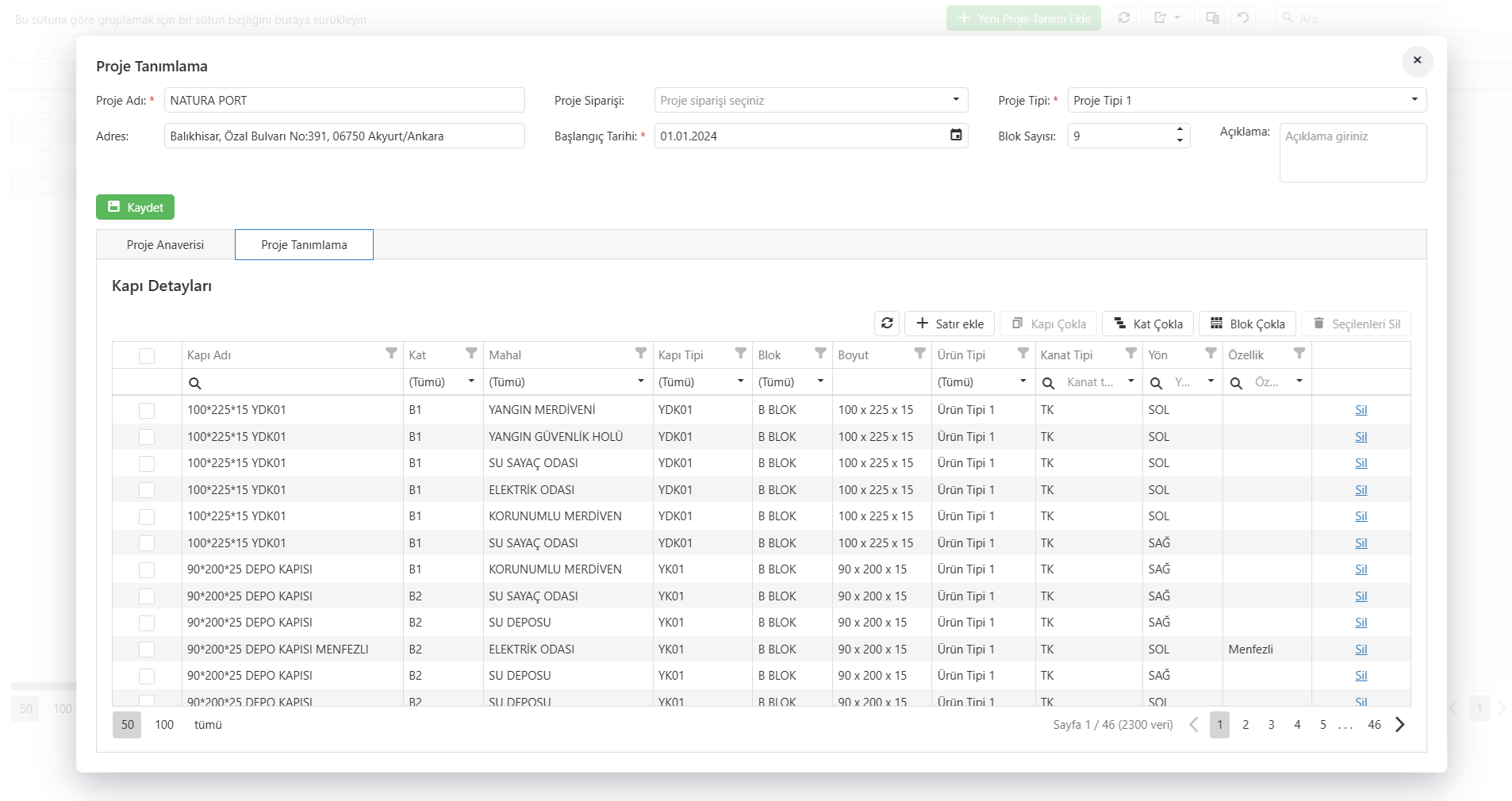Click search icon in Kanat Tipi filter cell
Image resolution: width=1512 pixels, height=801 pixels.
coord(1049,383)
